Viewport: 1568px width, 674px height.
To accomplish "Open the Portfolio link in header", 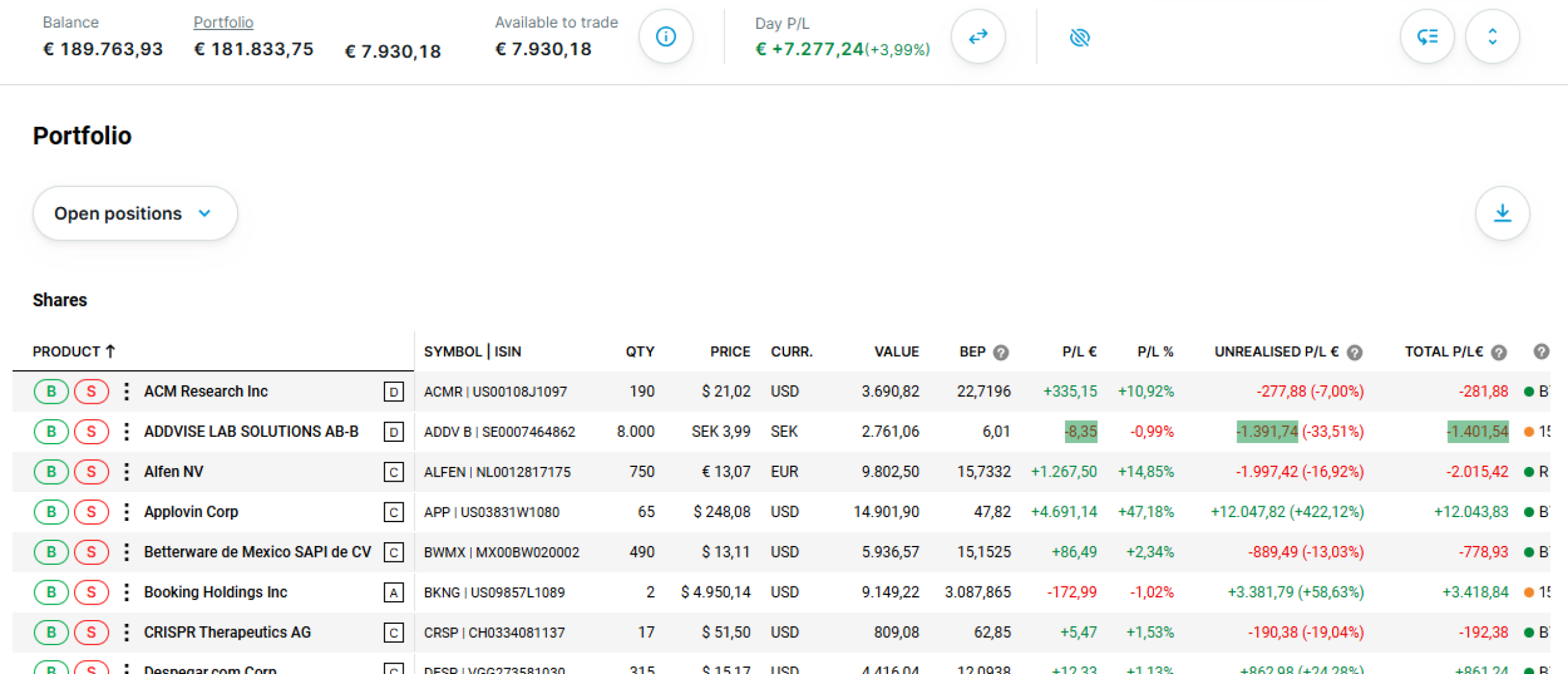I will point(223,22).
